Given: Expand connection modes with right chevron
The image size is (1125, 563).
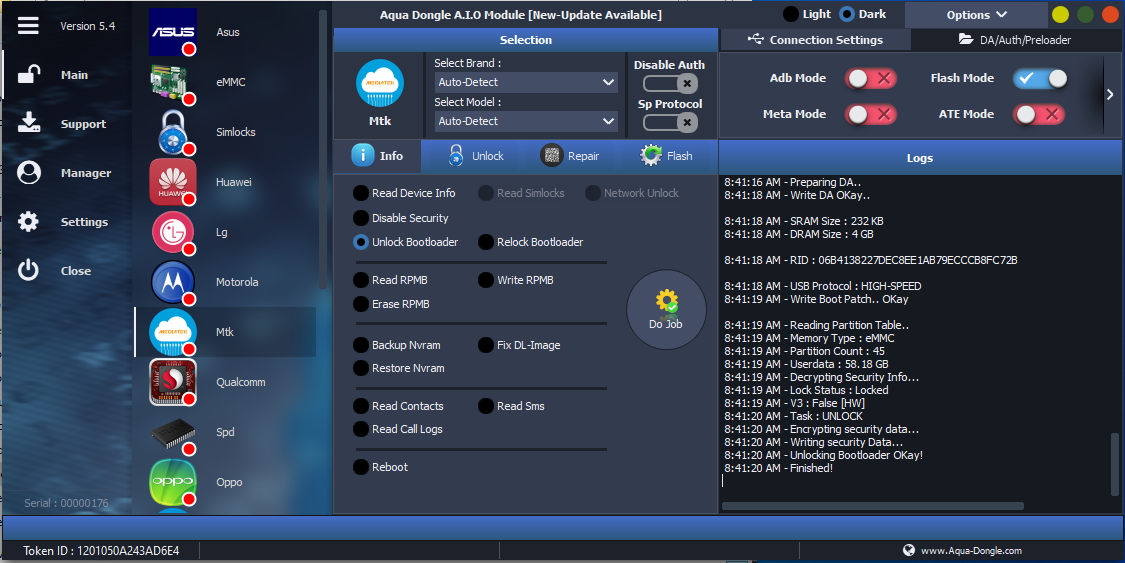Looking at the screenshot, I should tap(1110, 95).
